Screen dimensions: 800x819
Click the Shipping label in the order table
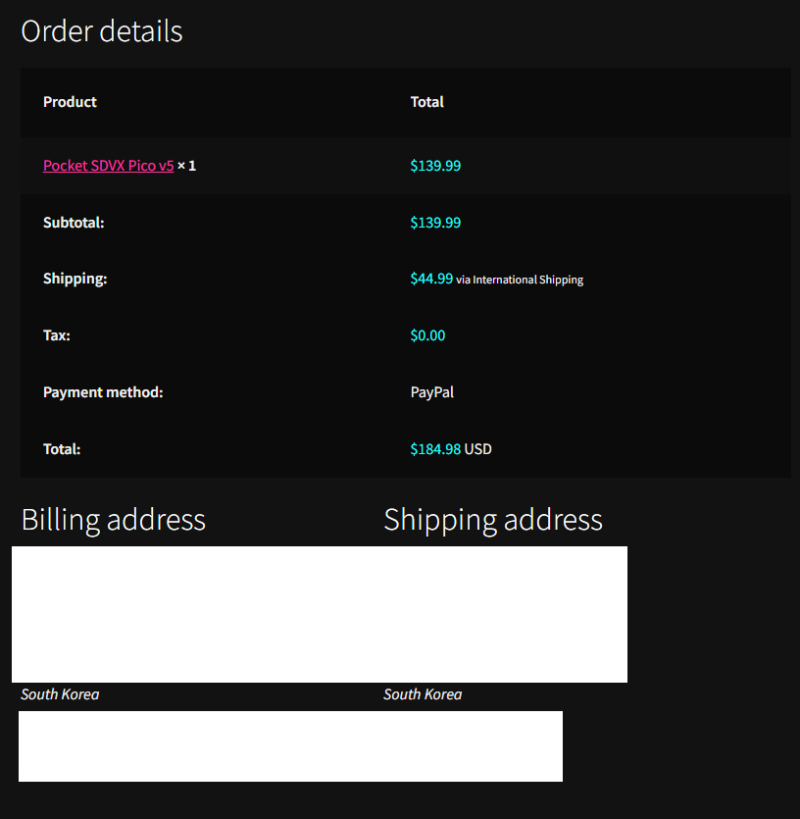coord(75,279)
